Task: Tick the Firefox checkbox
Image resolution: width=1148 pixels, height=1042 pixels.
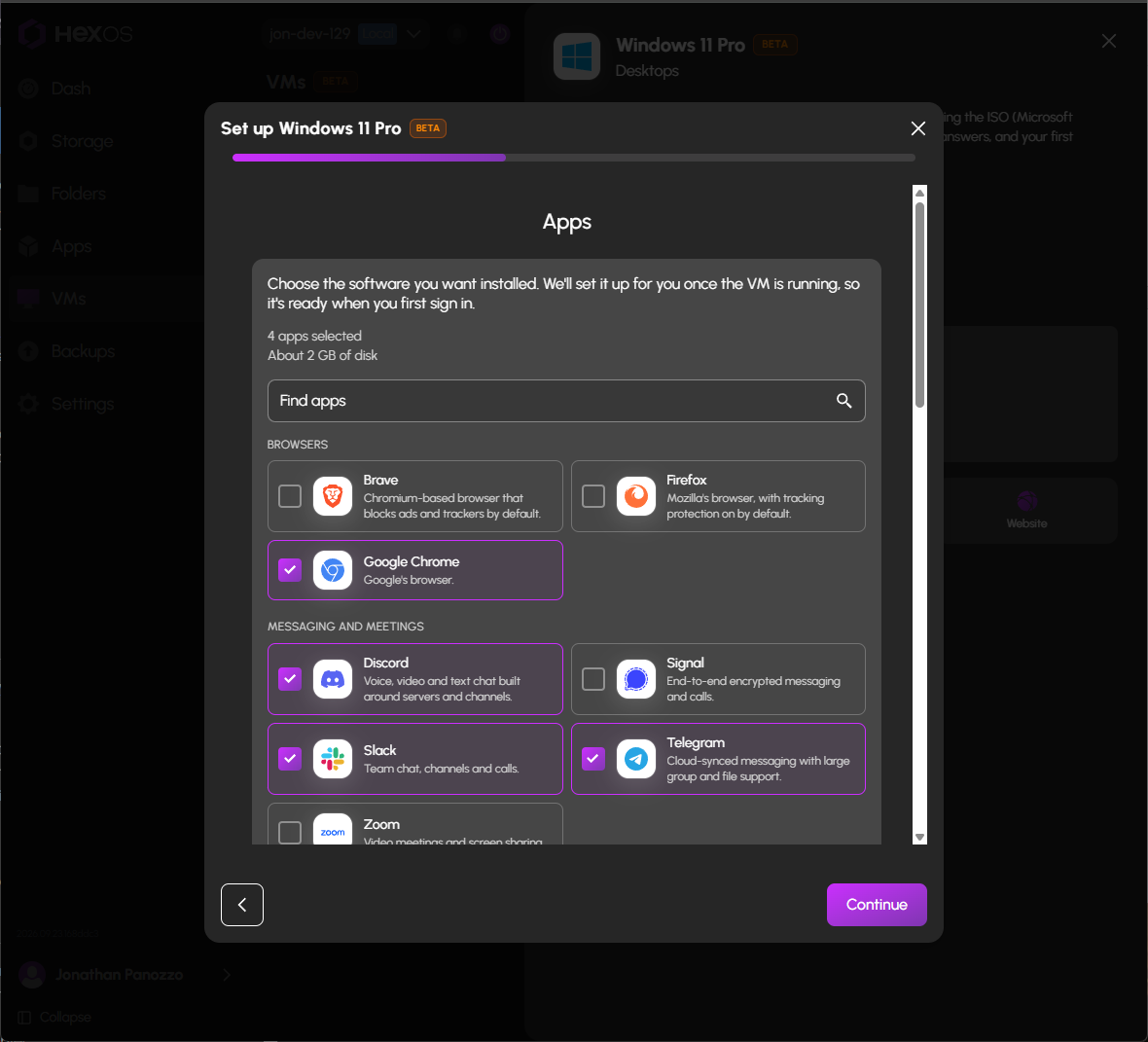Action: [593, 496]
